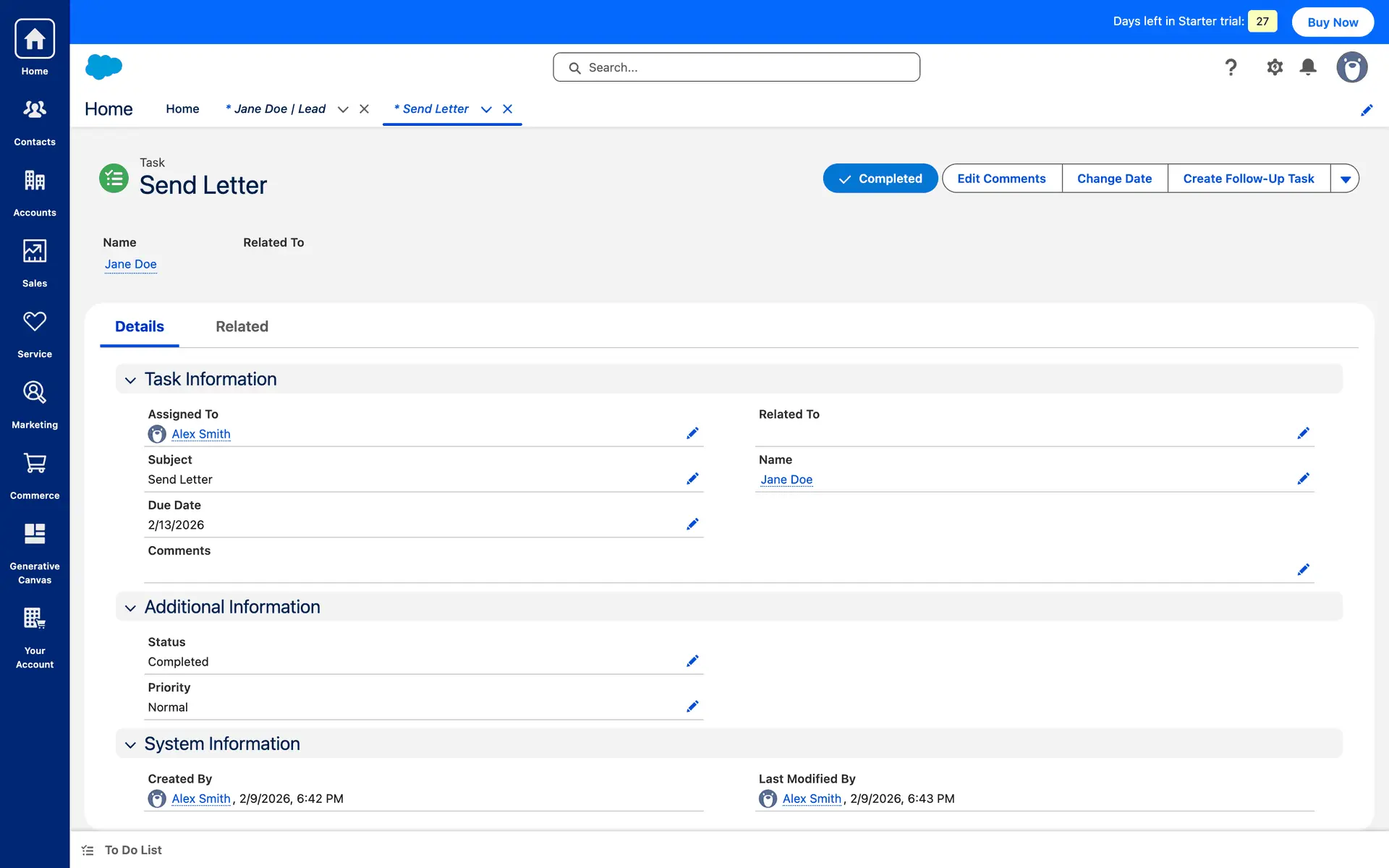Open the setup gear icon
The height and width of the screenshot is (868, 1389).
[1275, 67]
